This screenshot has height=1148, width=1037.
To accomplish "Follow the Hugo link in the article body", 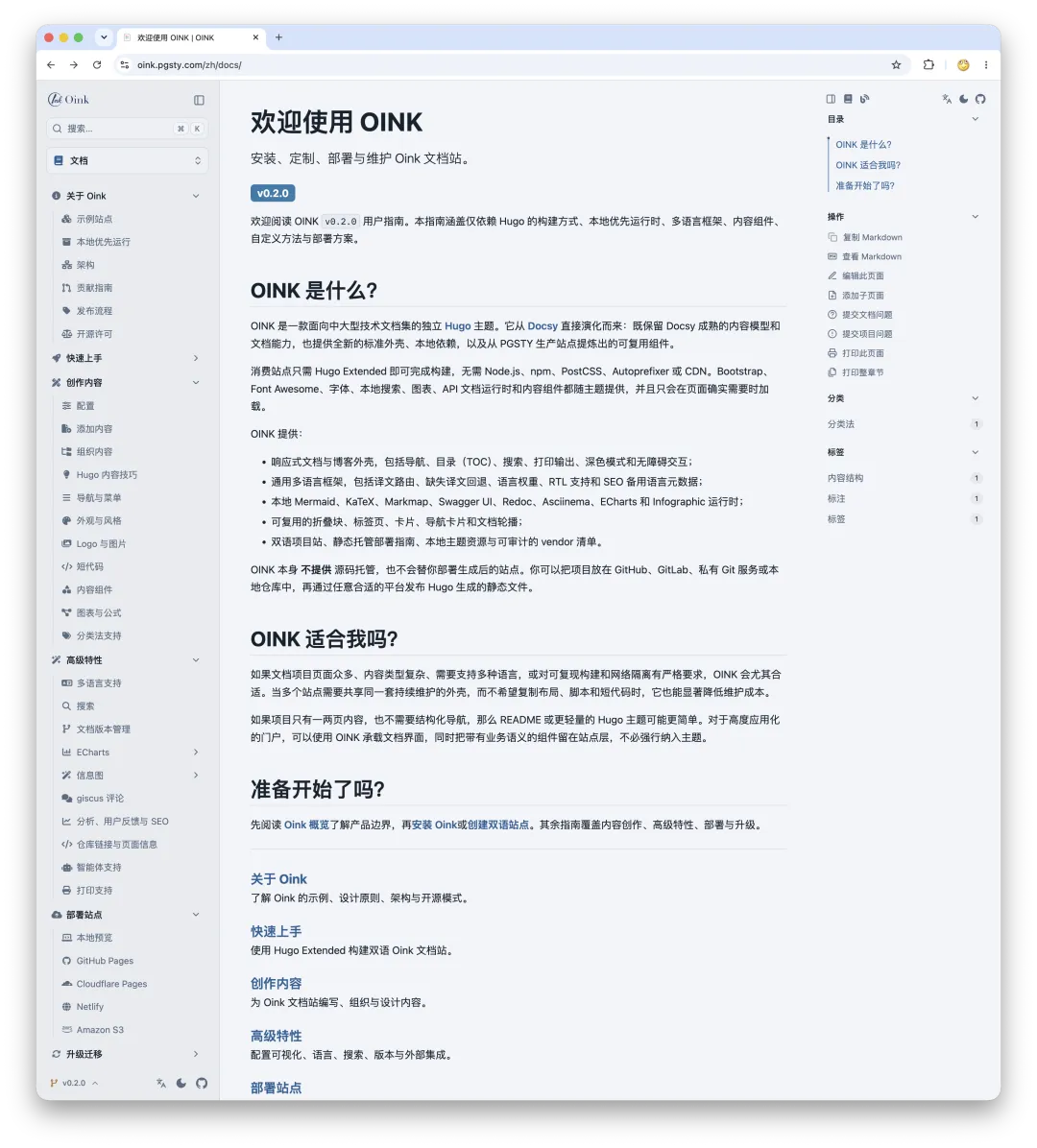I will pyautogui.click(x=458, y=325).
